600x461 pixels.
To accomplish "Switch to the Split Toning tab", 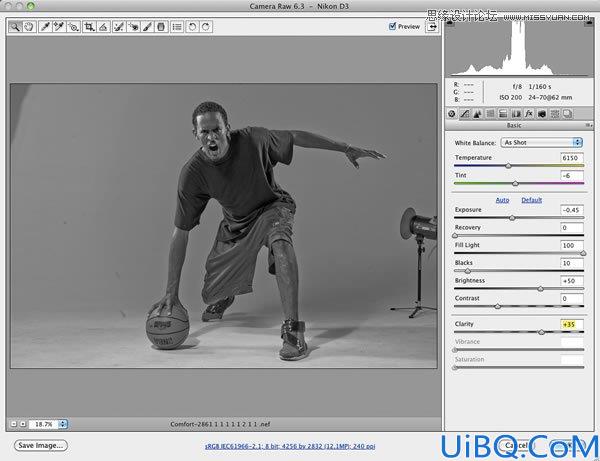I will (x=503, y=114).
